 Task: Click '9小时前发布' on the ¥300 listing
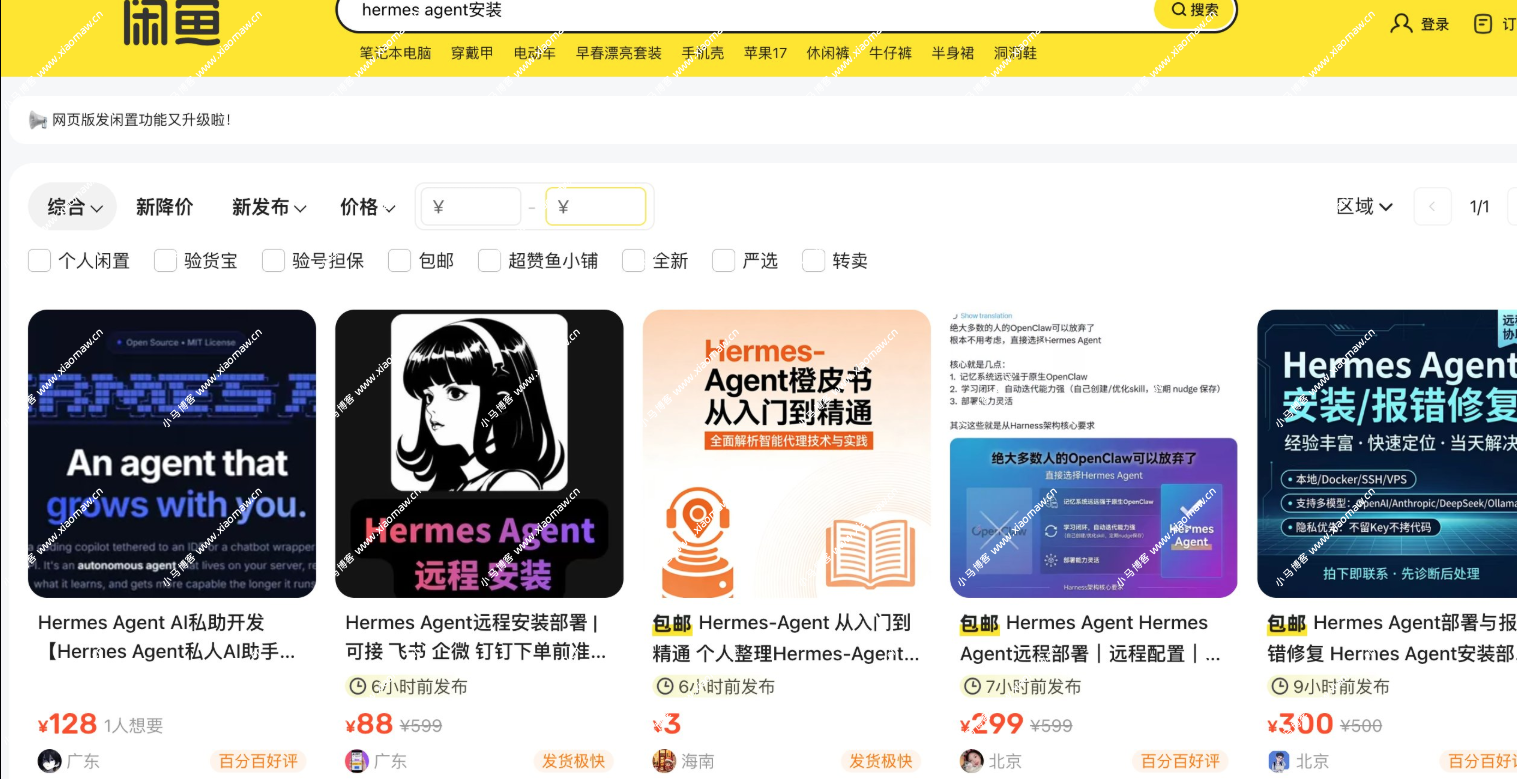tap(1329, 687)
